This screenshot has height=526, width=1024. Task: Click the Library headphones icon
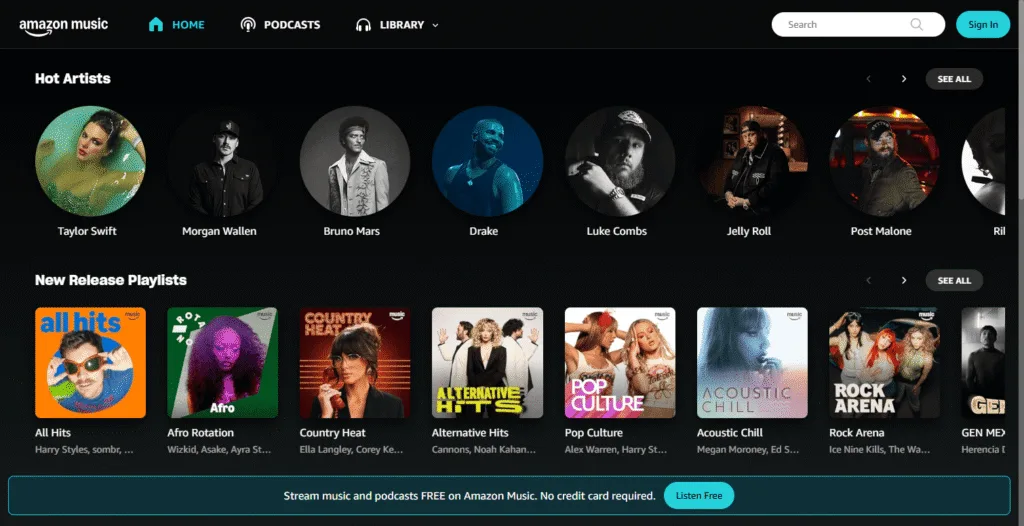(363, 25)
